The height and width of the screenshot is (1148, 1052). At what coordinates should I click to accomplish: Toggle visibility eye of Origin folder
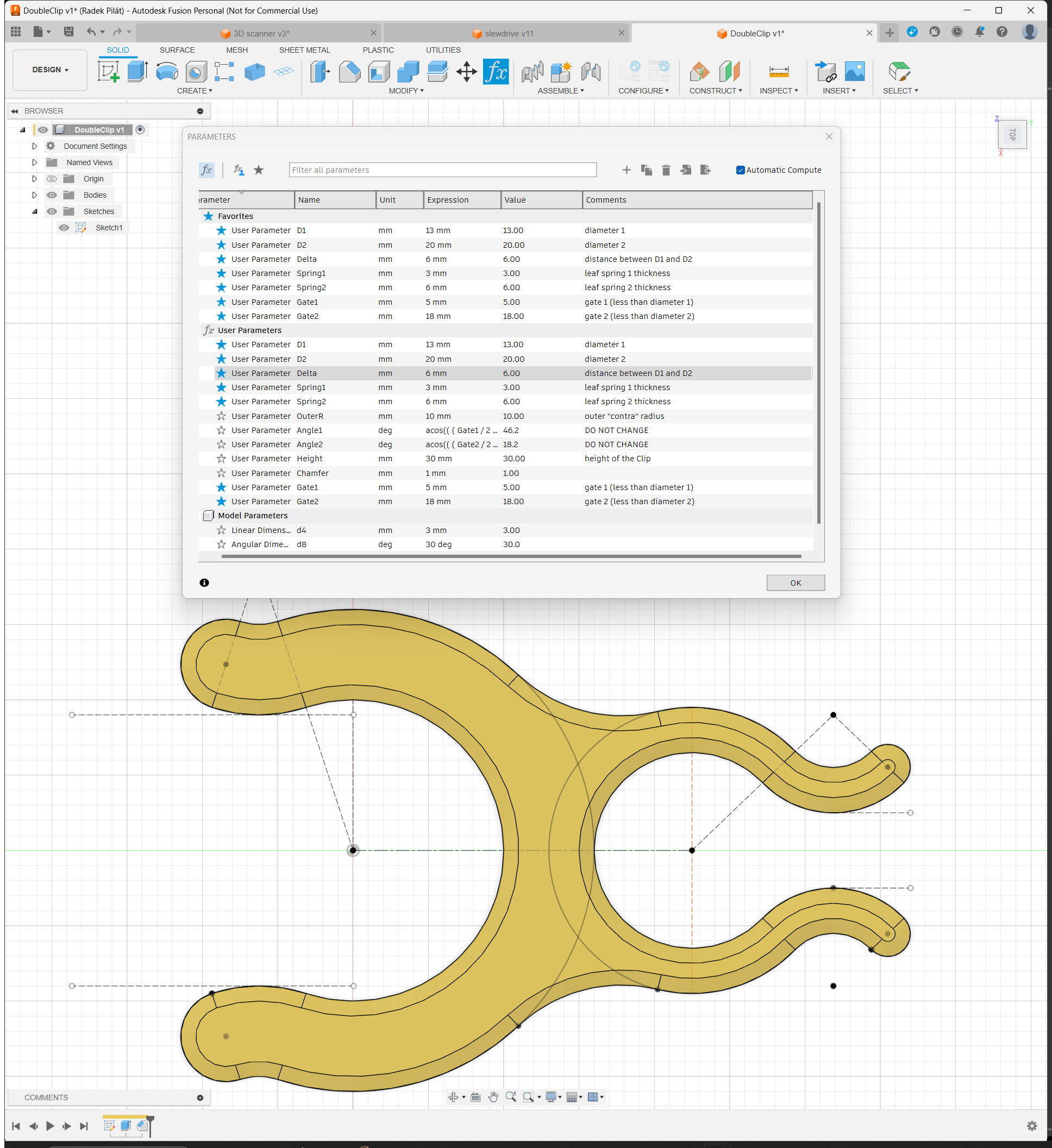51,179
